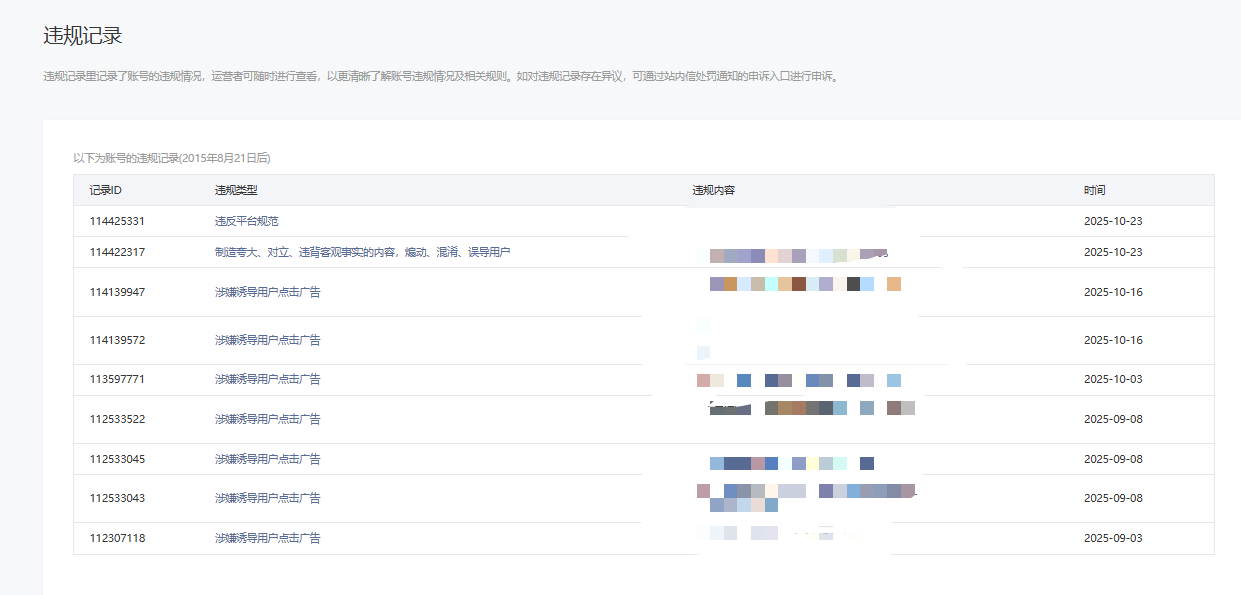The height and width of the screenshot is (595, 1241).
Task: Open violation type link in row 112533522
Action: tap(267, 419)
